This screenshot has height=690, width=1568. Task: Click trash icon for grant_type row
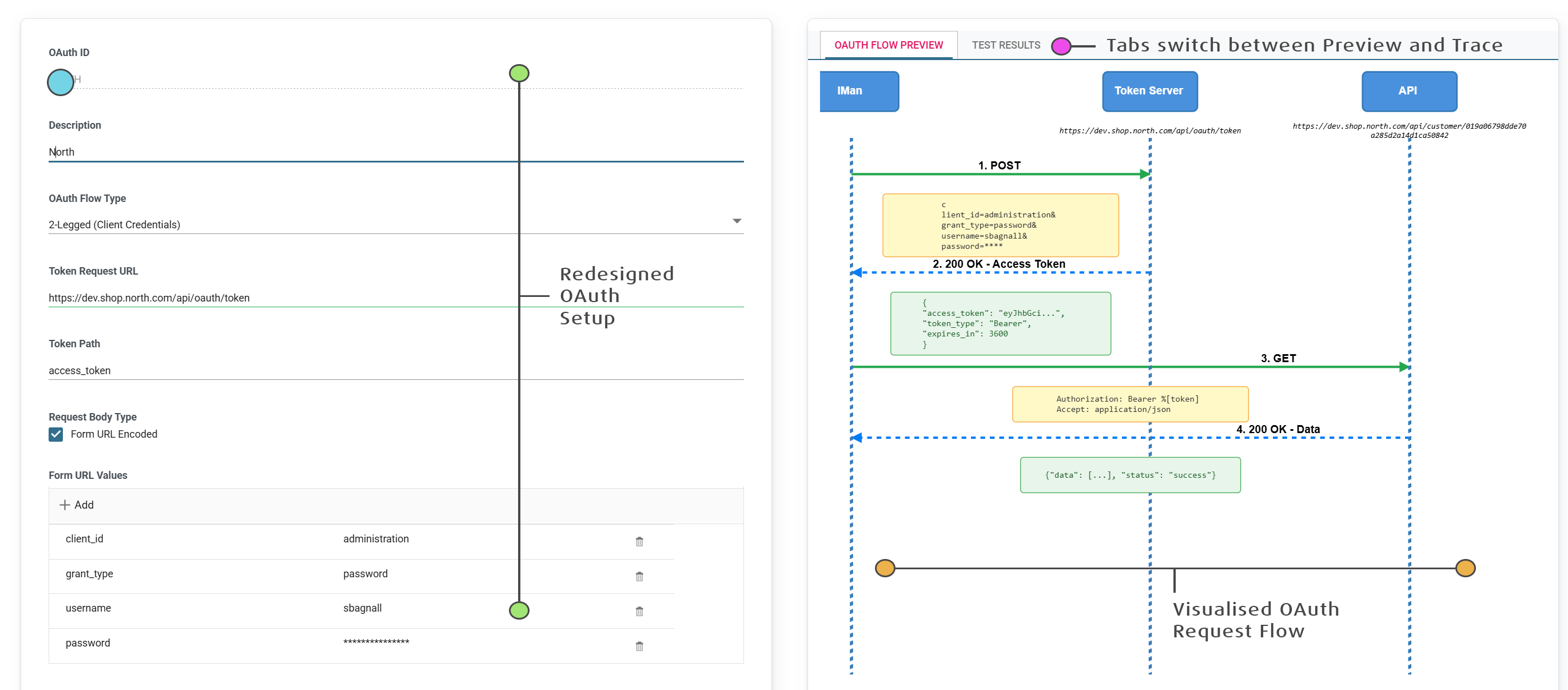click(x=639, y=576)
